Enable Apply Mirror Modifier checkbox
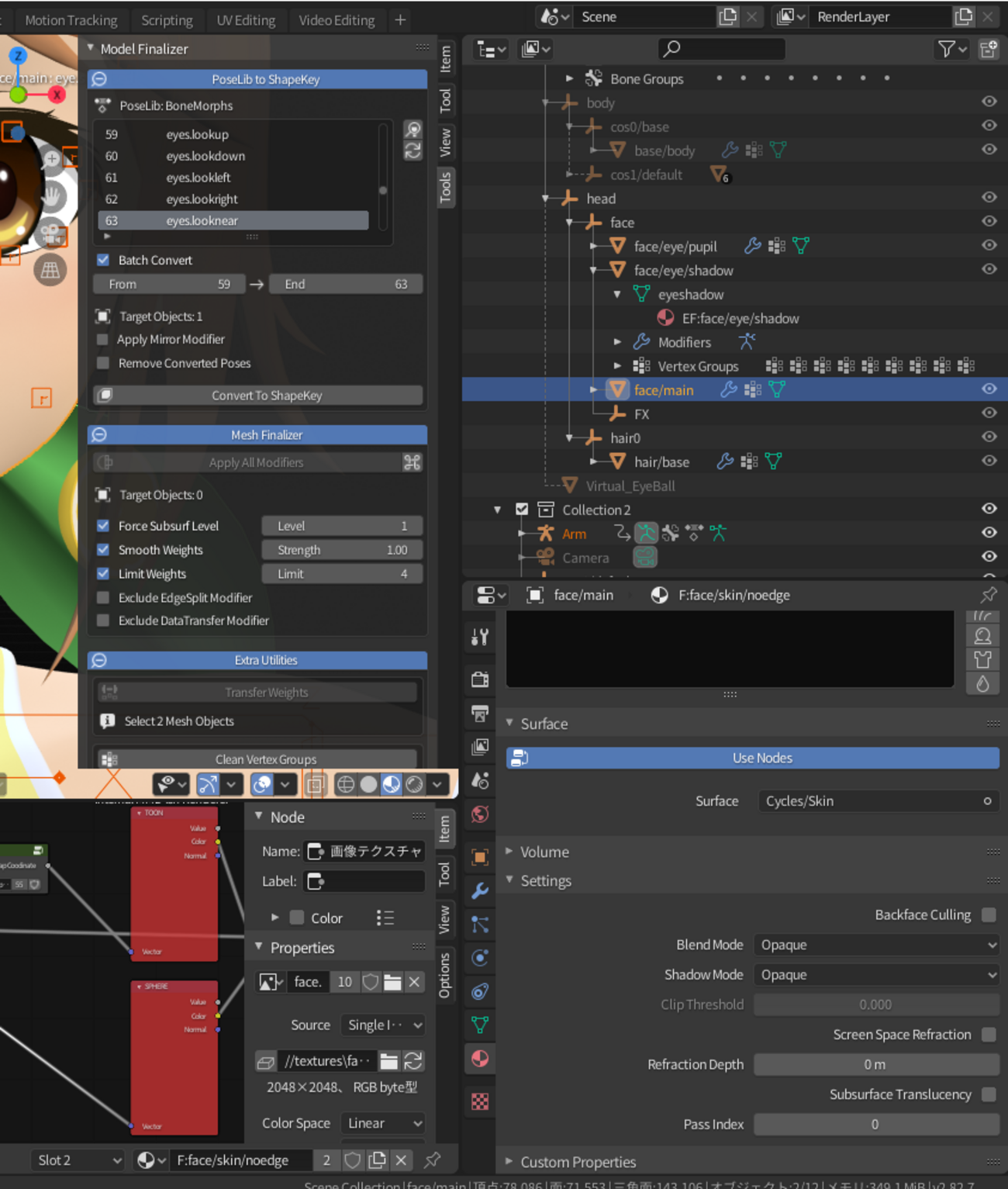The height and width of the screenshot is (1189, 1008). coord(103,340)
